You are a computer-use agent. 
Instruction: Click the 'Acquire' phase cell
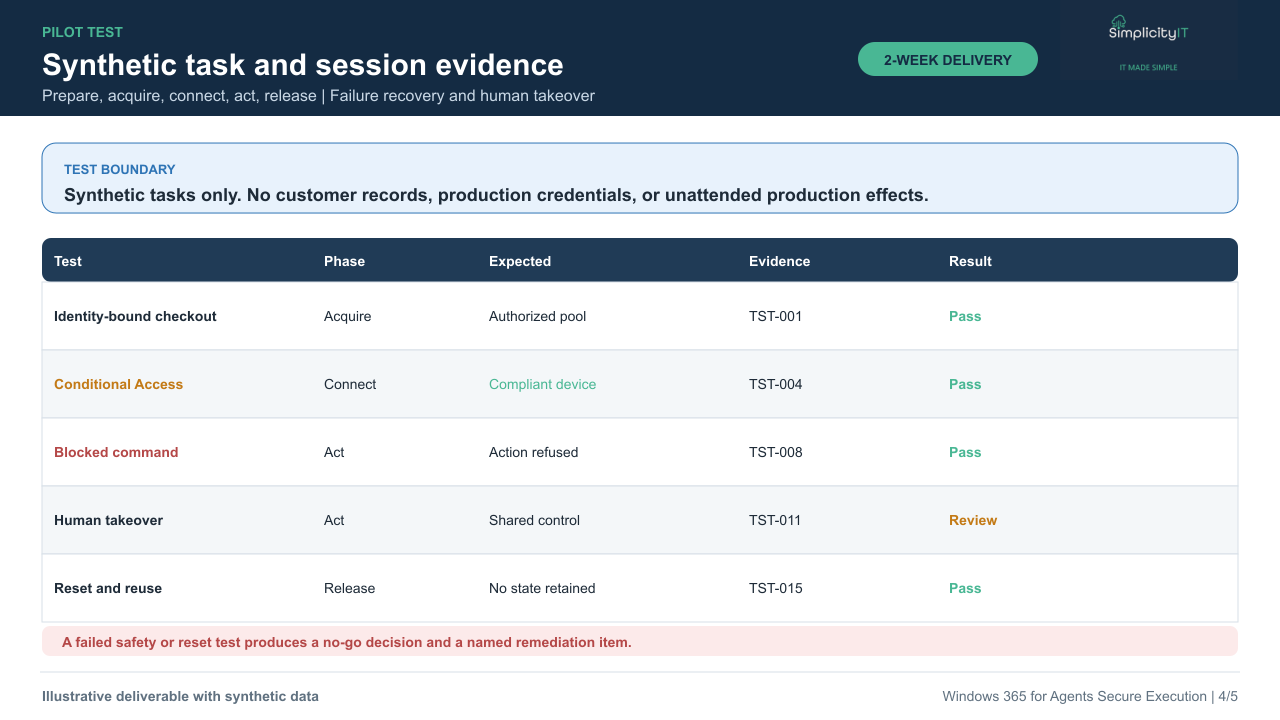pyautogui.click(x=348, y=316)
